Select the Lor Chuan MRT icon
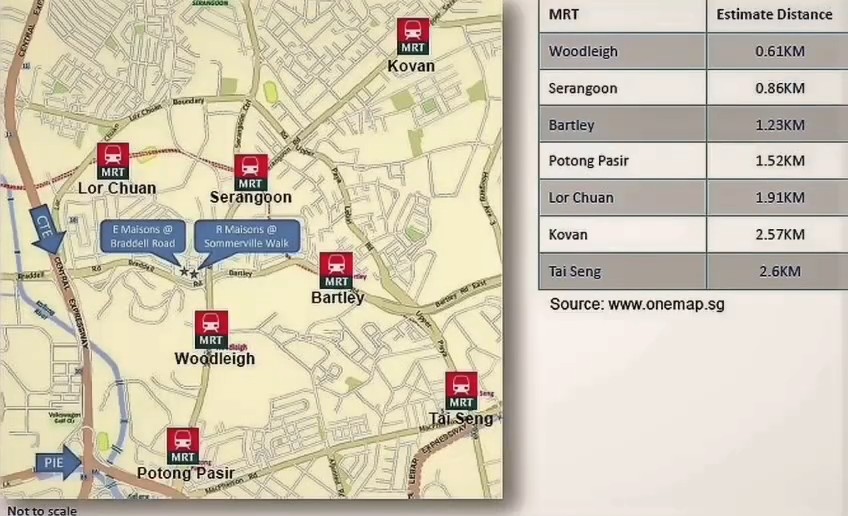This screenshot has height=516, width=848. tap(113, 161)
